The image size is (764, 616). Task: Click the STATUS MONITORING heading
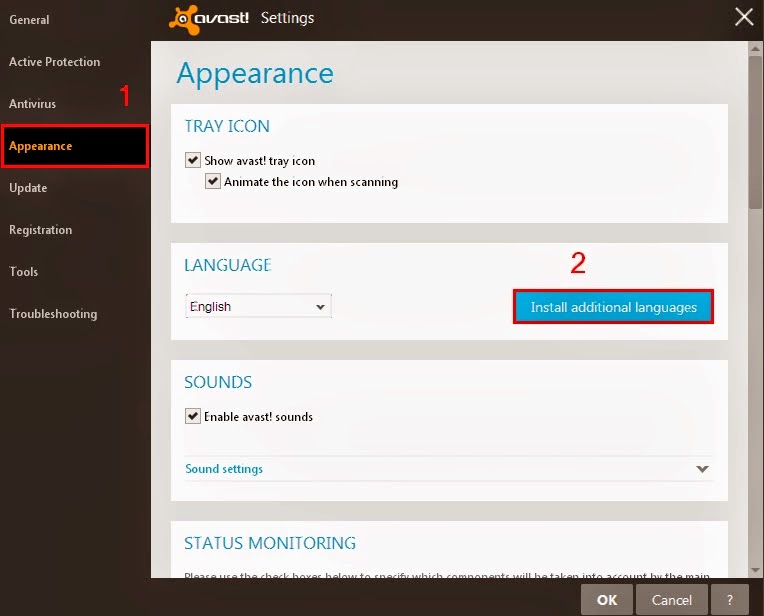270,543
